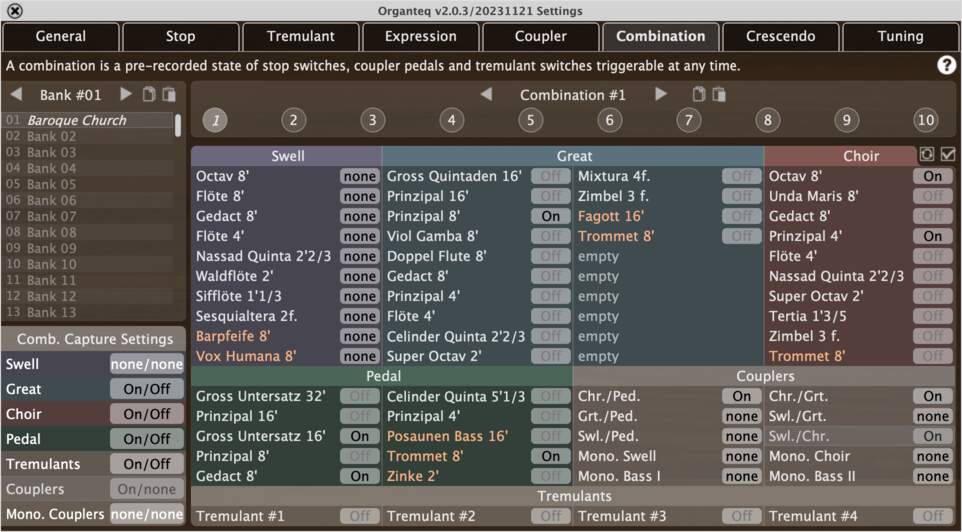Change Swell Octav 8' none state
The height and width of the screenshot is (532, 962).
[360, 176]
